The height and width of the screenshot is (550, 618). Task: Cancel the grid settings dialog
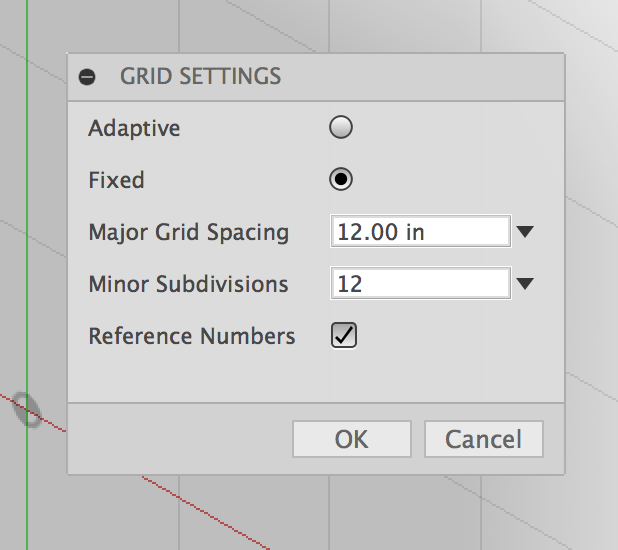coord(483,439)
